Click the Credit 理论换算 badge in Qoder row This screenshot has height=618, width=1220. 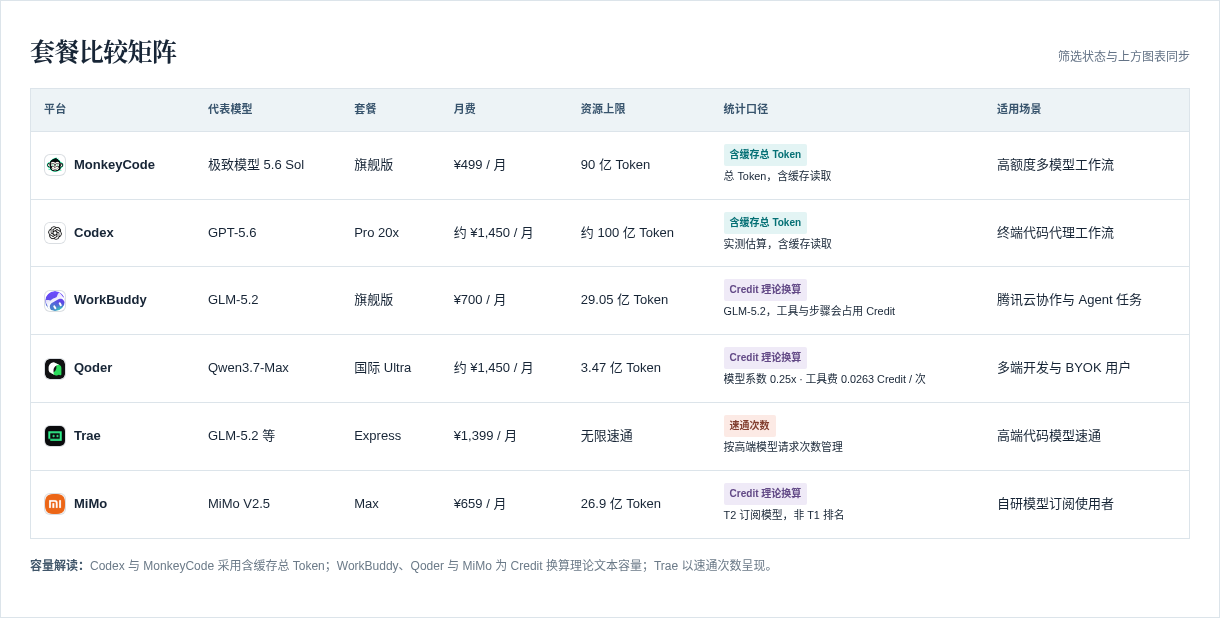(765, 358)
